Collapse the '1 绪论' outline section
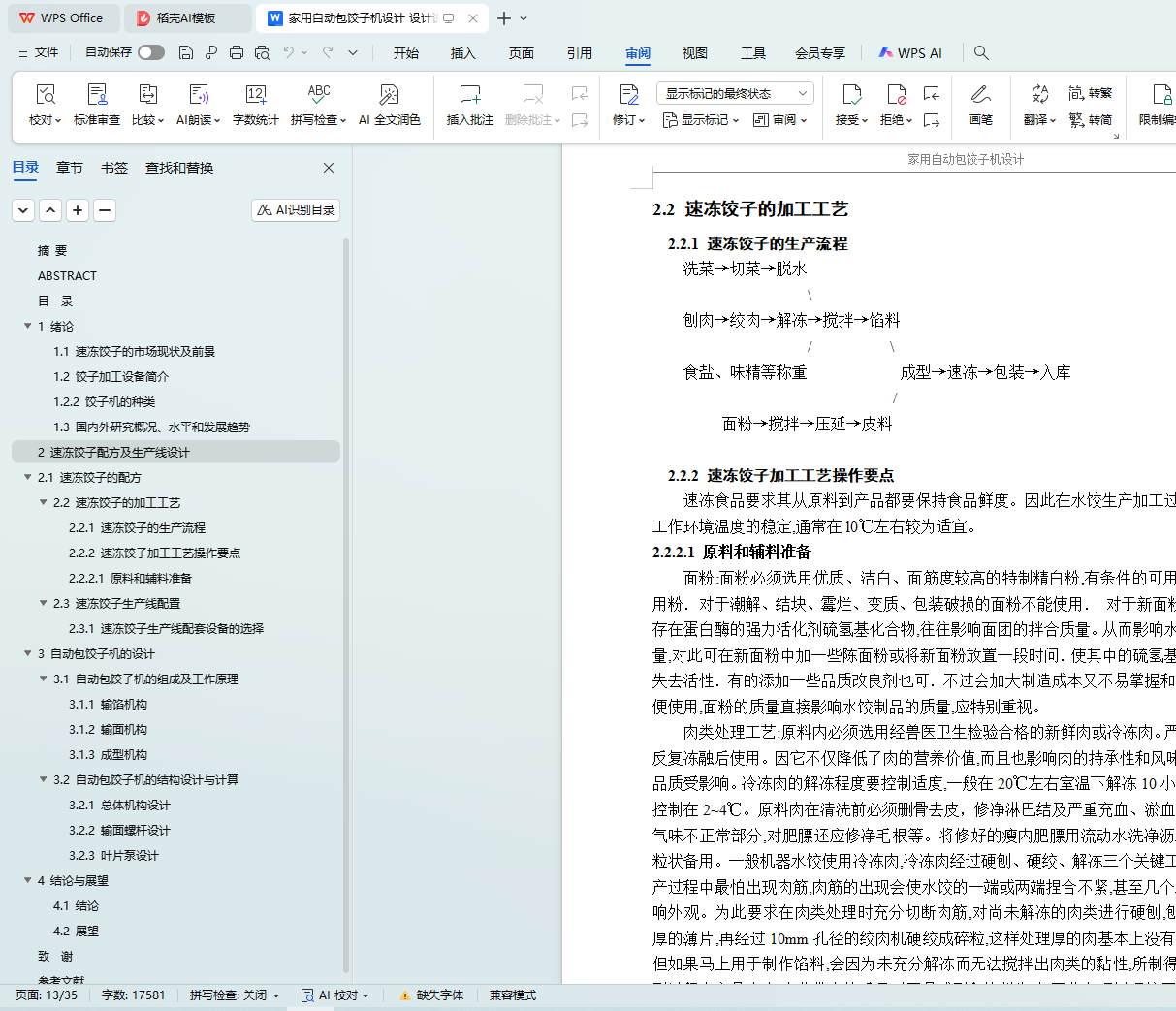The height and width of the screenshot is (1011, 1176). [28, 327]
